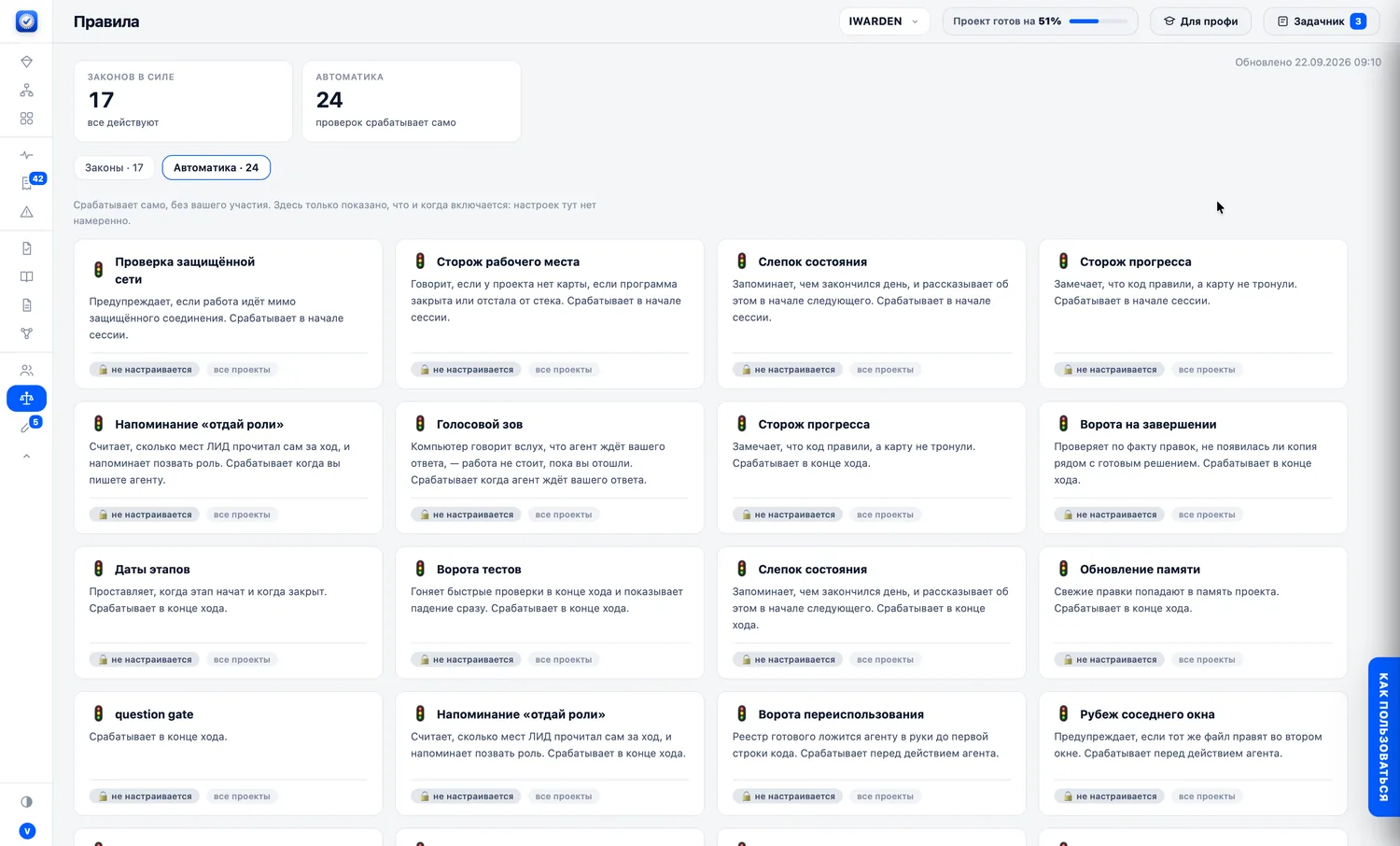Screen dimensions: 1400x846
Task: Click the «Проверка защищённой сети» card title
Action: 185,271
